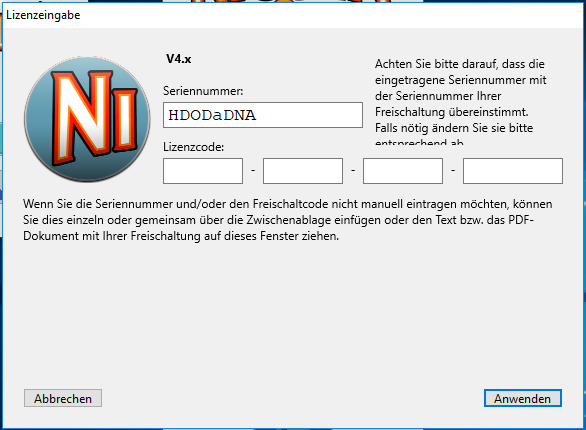586x430 pixels.
Task: Click the 'Dokument mit Ihrer Freischaltung' instruction line
Action: pyautogui.click(x=181, y=236)
